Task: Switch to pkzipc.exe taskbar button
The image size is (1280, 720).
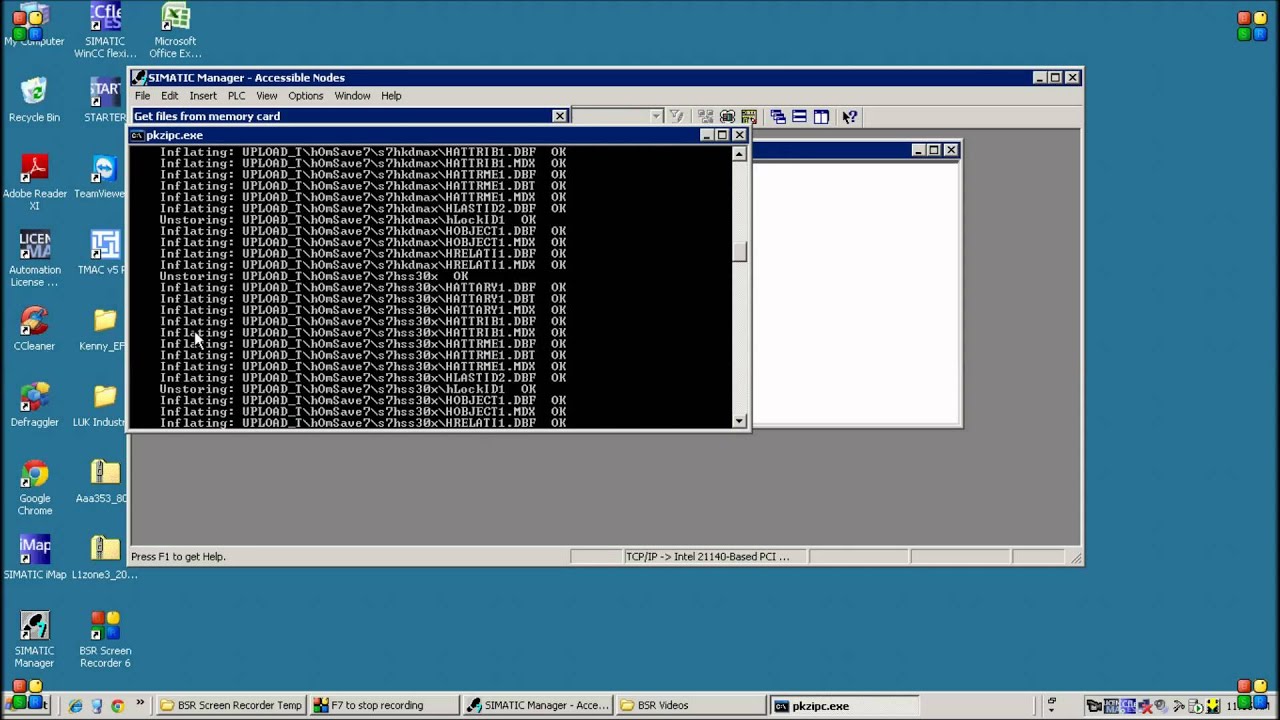Action: 843,705
